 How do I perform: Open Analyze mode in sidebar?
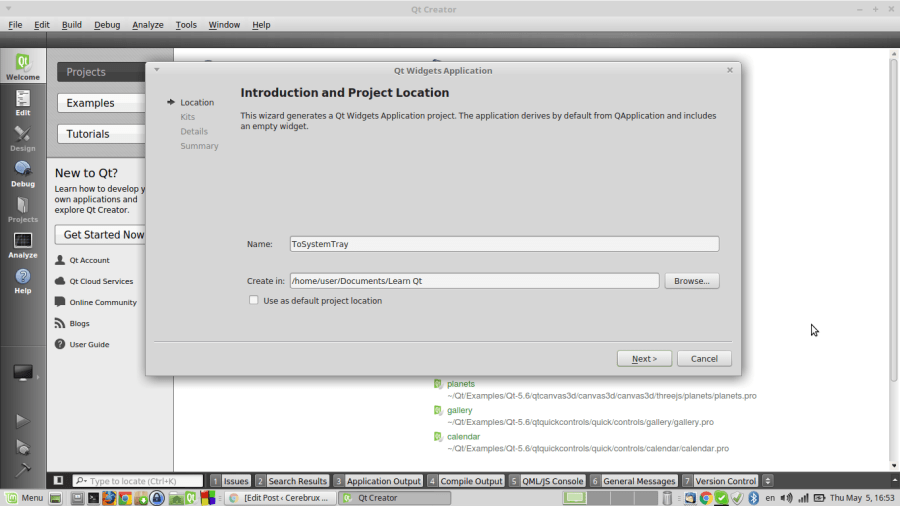(x=23, y=245)
